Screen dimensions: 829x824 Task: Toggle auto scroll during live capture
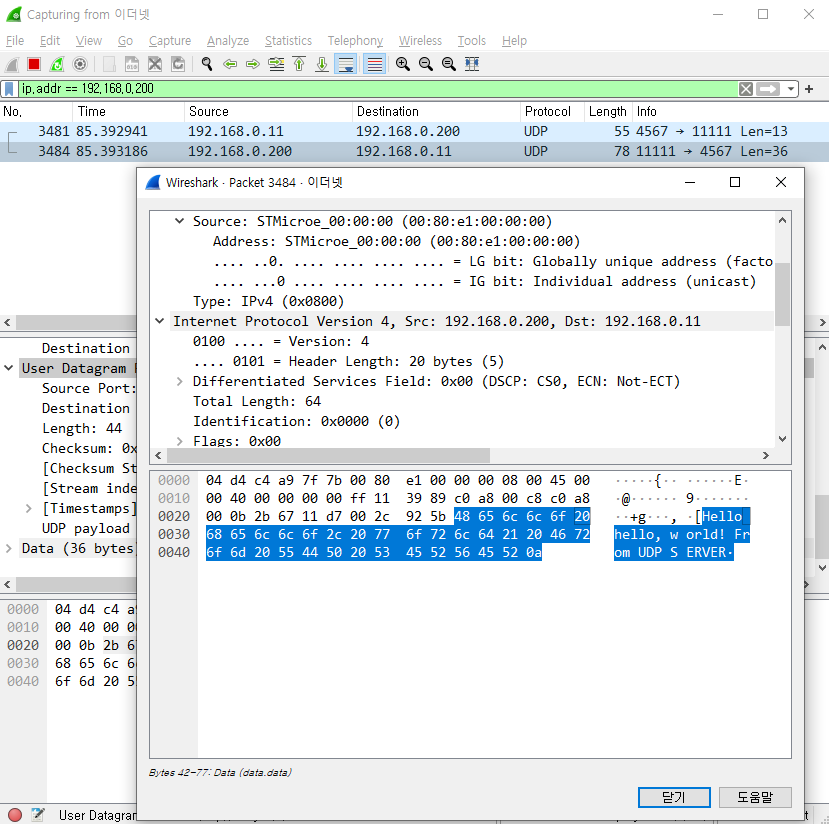[345, 64]
